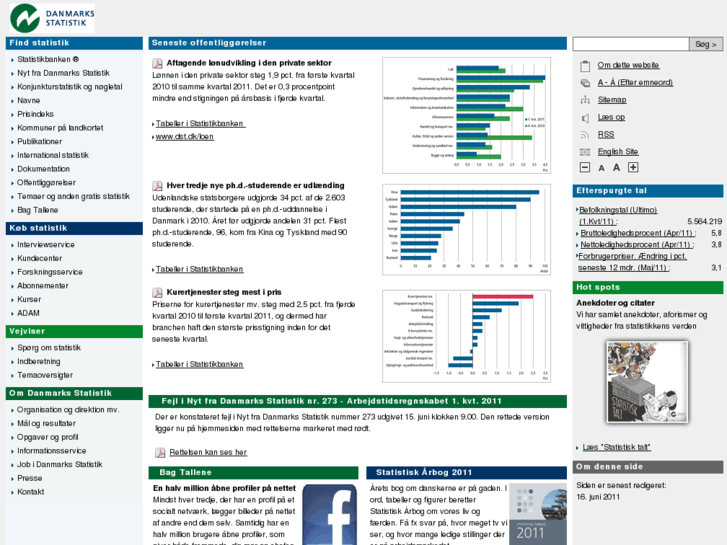Image resolution: width=727 pixels, height=545 pixels.
Task: Select Navne in the sidebar
Action: click(29, 101)
